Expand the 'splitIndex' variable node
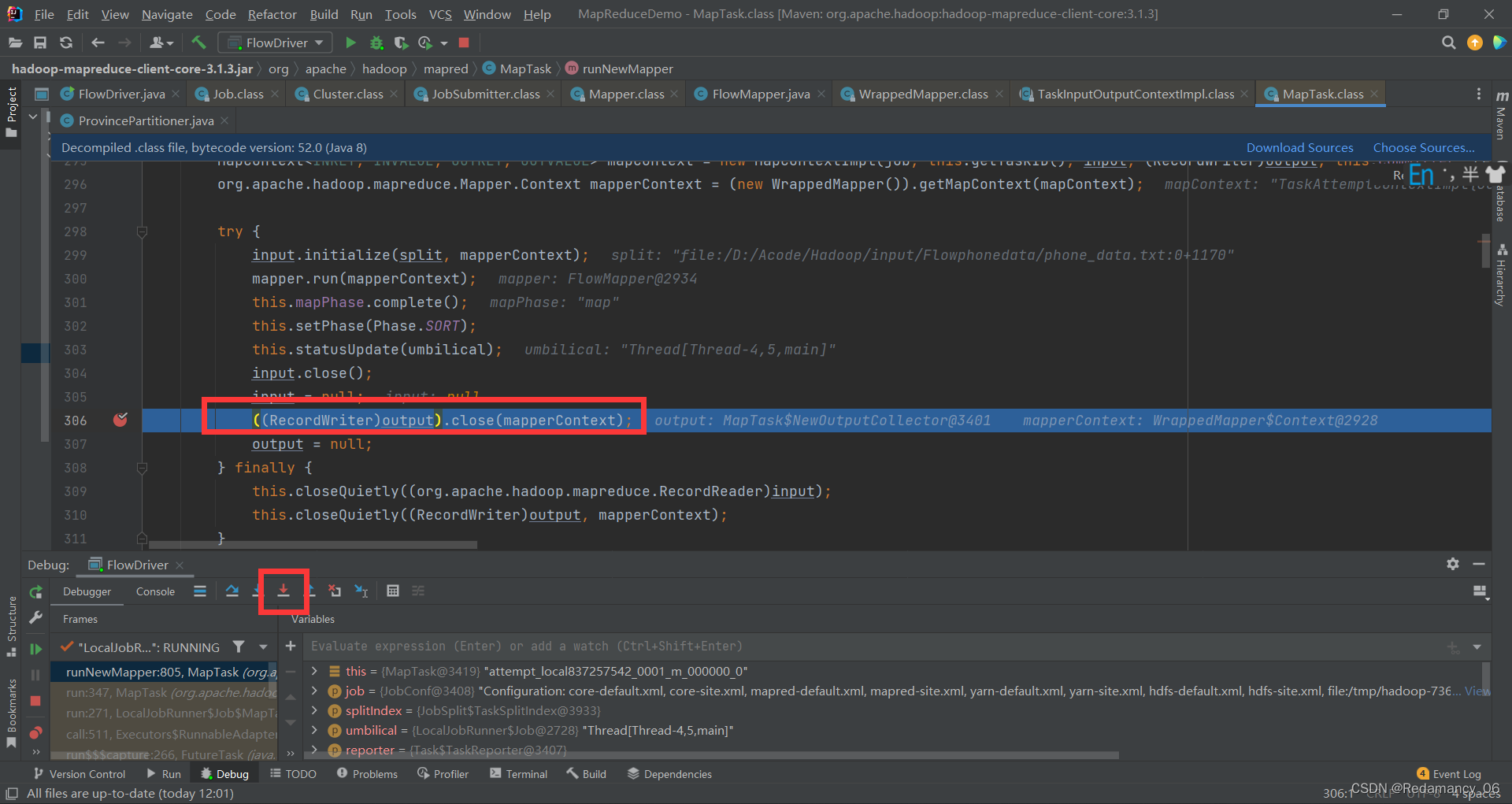Image resolution: width=1512 pixels, height=804 pixels. (314, 710)
